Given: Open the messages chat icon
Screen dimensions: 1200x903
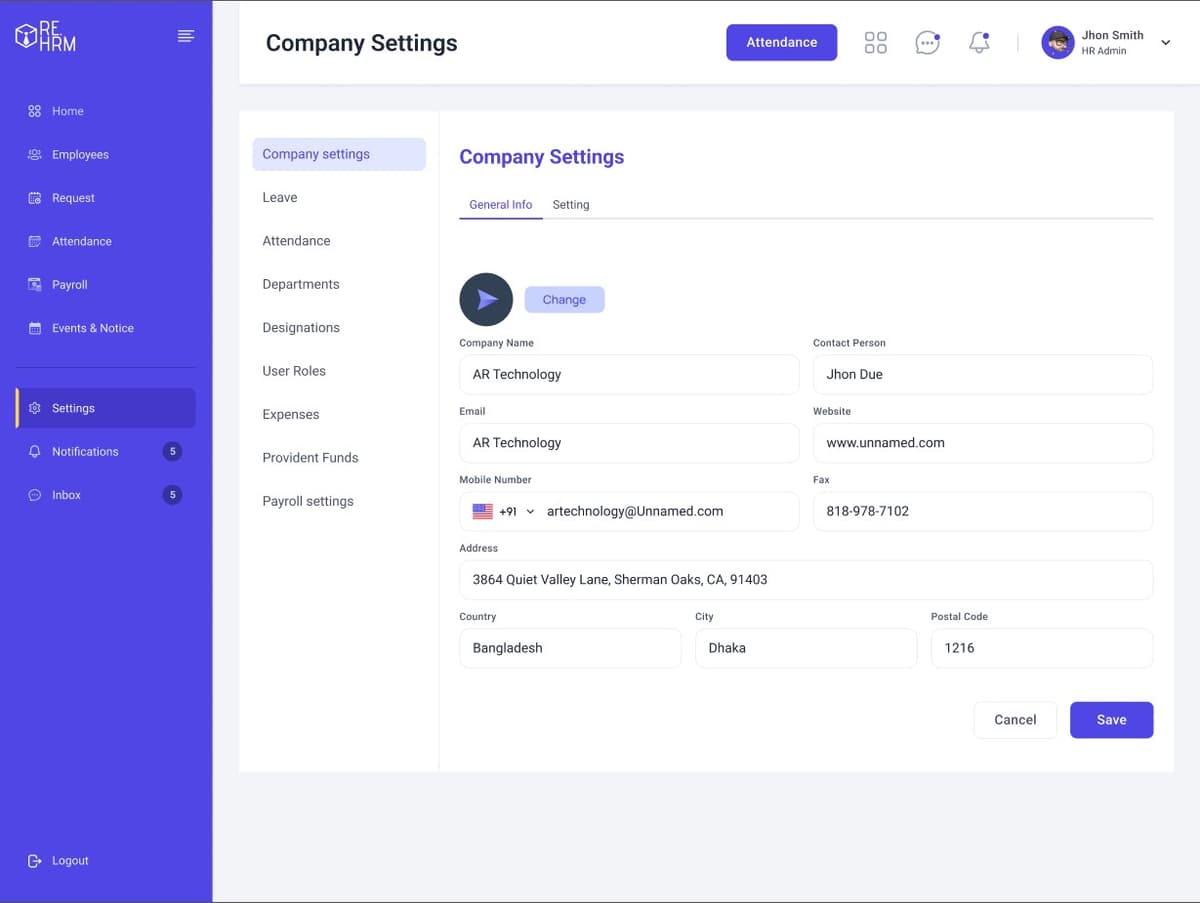Looking at the screenshot, I should [927, 42].
